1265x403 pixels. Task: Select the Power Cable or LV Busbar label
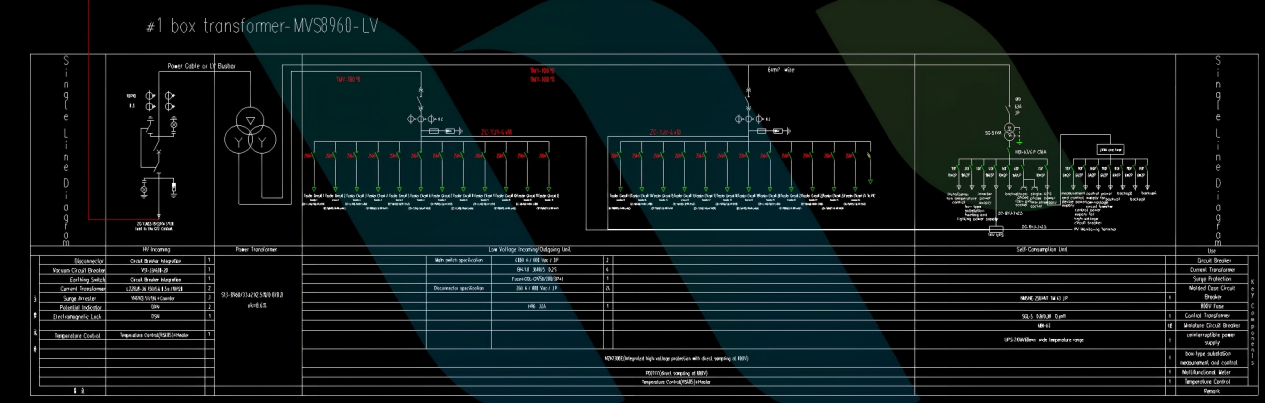point(199,65)
